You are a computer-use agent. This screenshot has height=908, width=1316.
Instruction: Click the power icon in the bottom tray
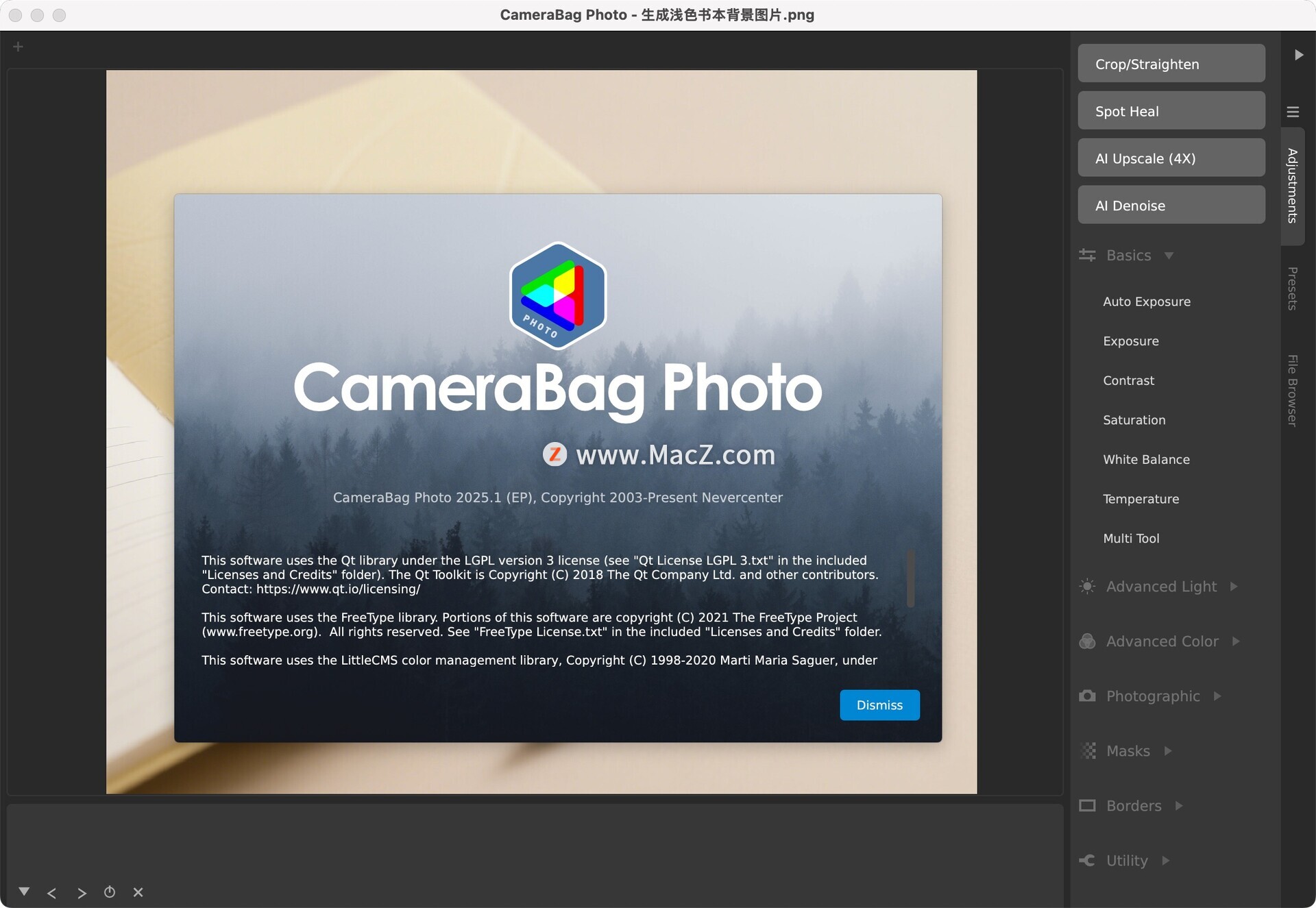pos(110,892)
